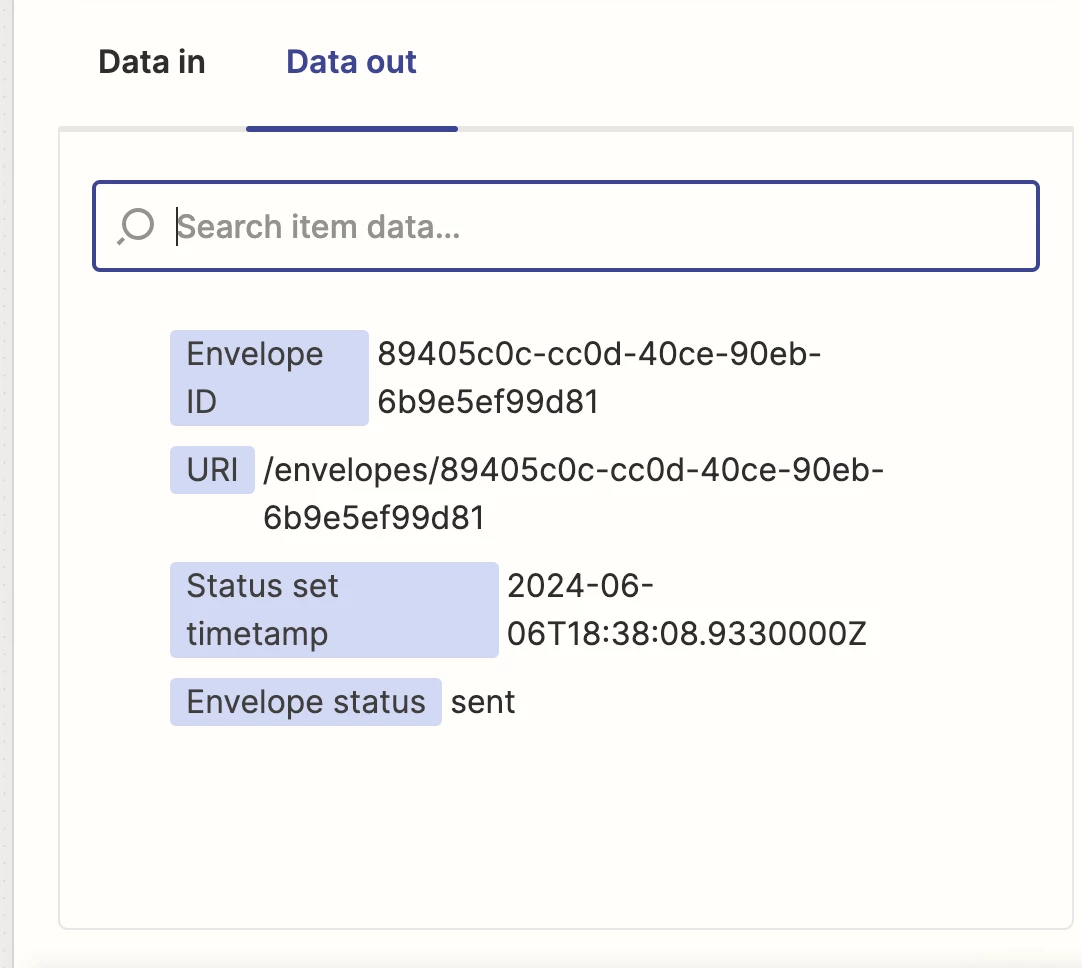Switch to the Data in tab
The height and width of the screenshot is (968, 1082).
(x=151, y=62)
